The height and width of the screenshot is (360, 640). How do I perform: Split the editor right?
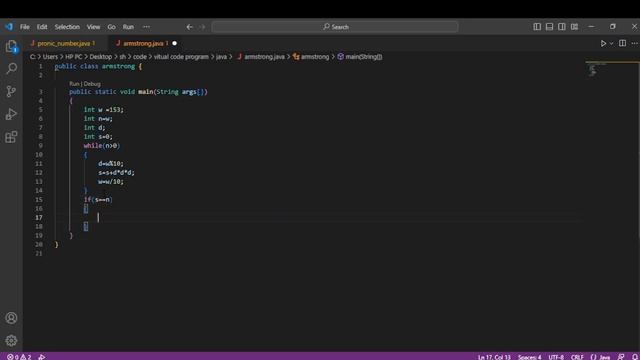tap(622, 43)
